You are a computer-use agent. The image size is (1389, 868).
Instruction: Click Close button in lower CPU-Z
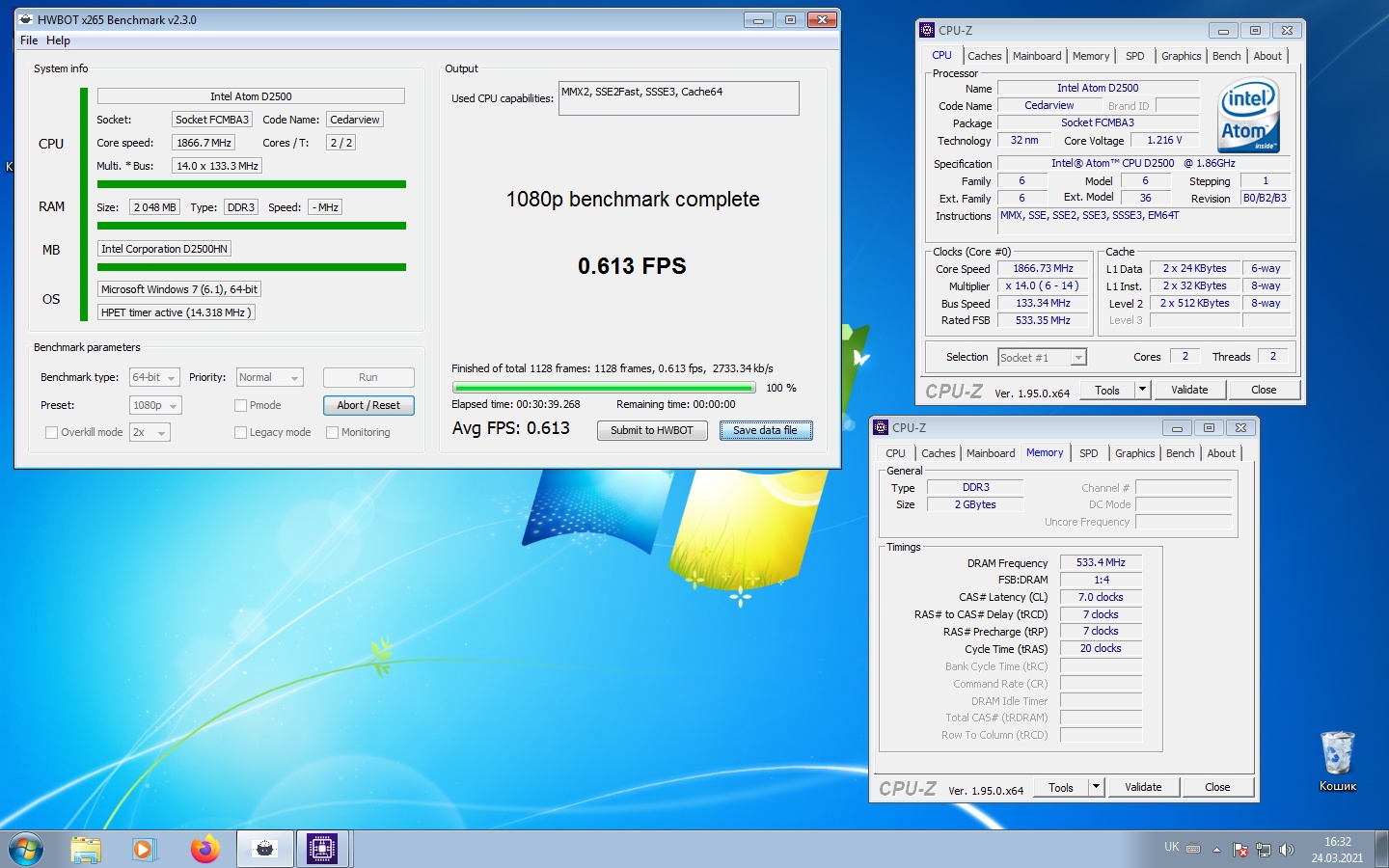(1217, 787)
